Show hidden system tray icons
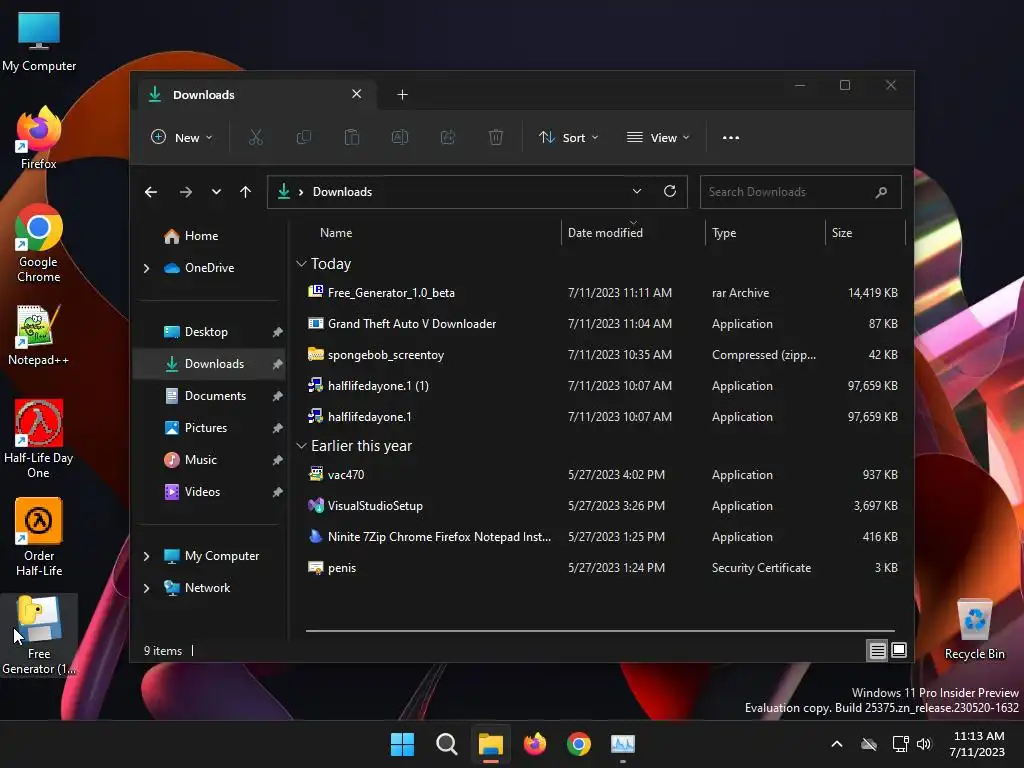 [x=837, y=744]
